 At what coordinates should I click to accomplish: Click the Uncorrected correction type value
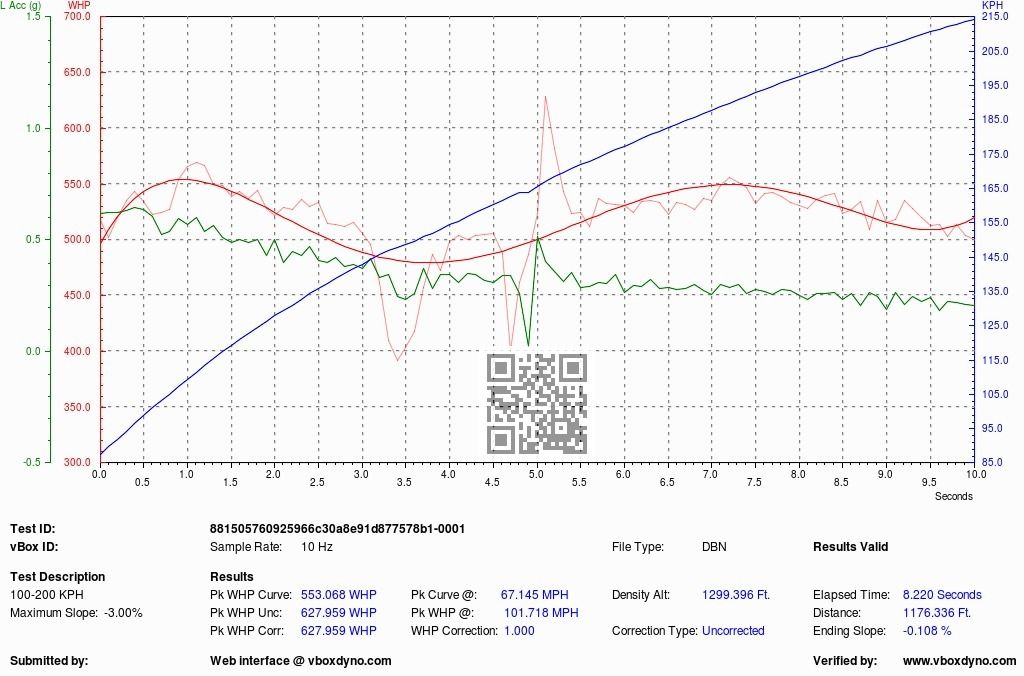(733, 631)
